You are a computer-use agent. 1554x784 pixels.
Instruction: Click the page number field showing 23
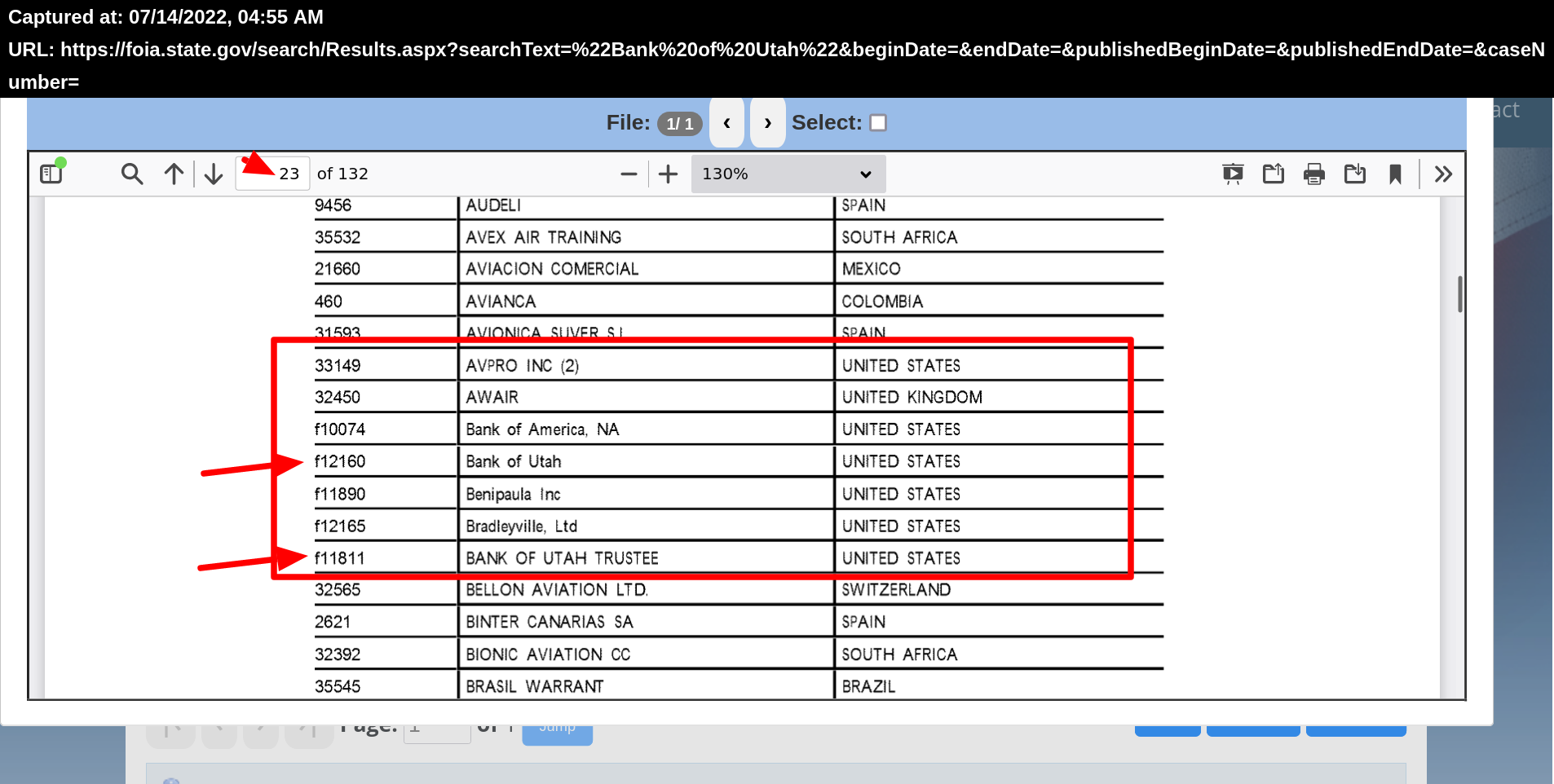[x=272, y=174]
